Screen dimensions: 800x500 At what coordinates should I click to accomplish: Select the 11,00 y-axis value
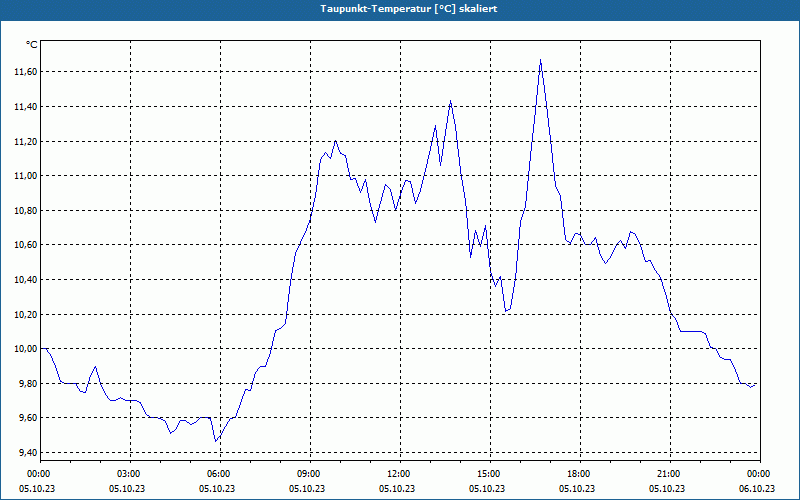tap(26, 176)
